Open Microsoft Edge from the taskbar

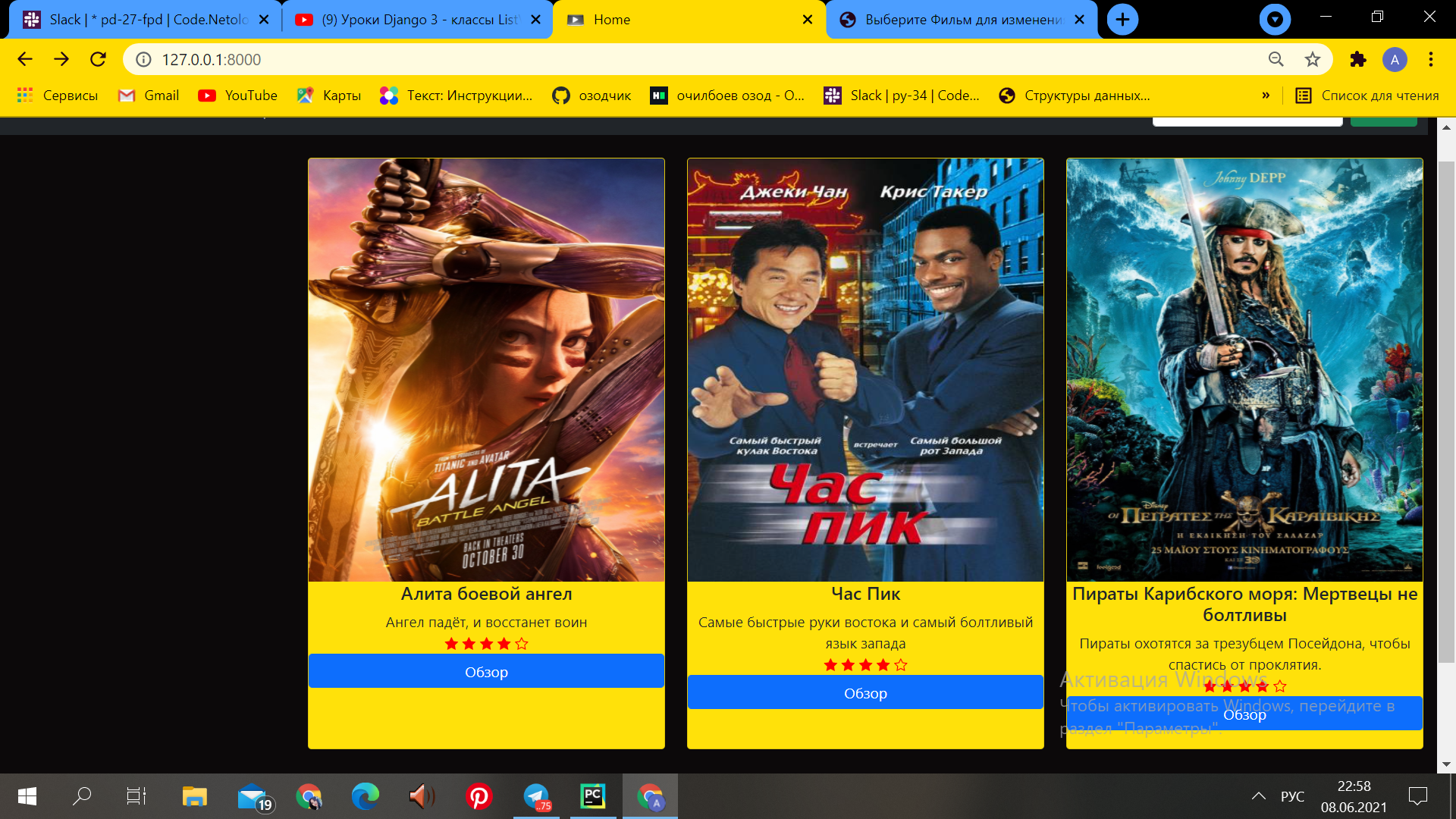tap(365, 796)
